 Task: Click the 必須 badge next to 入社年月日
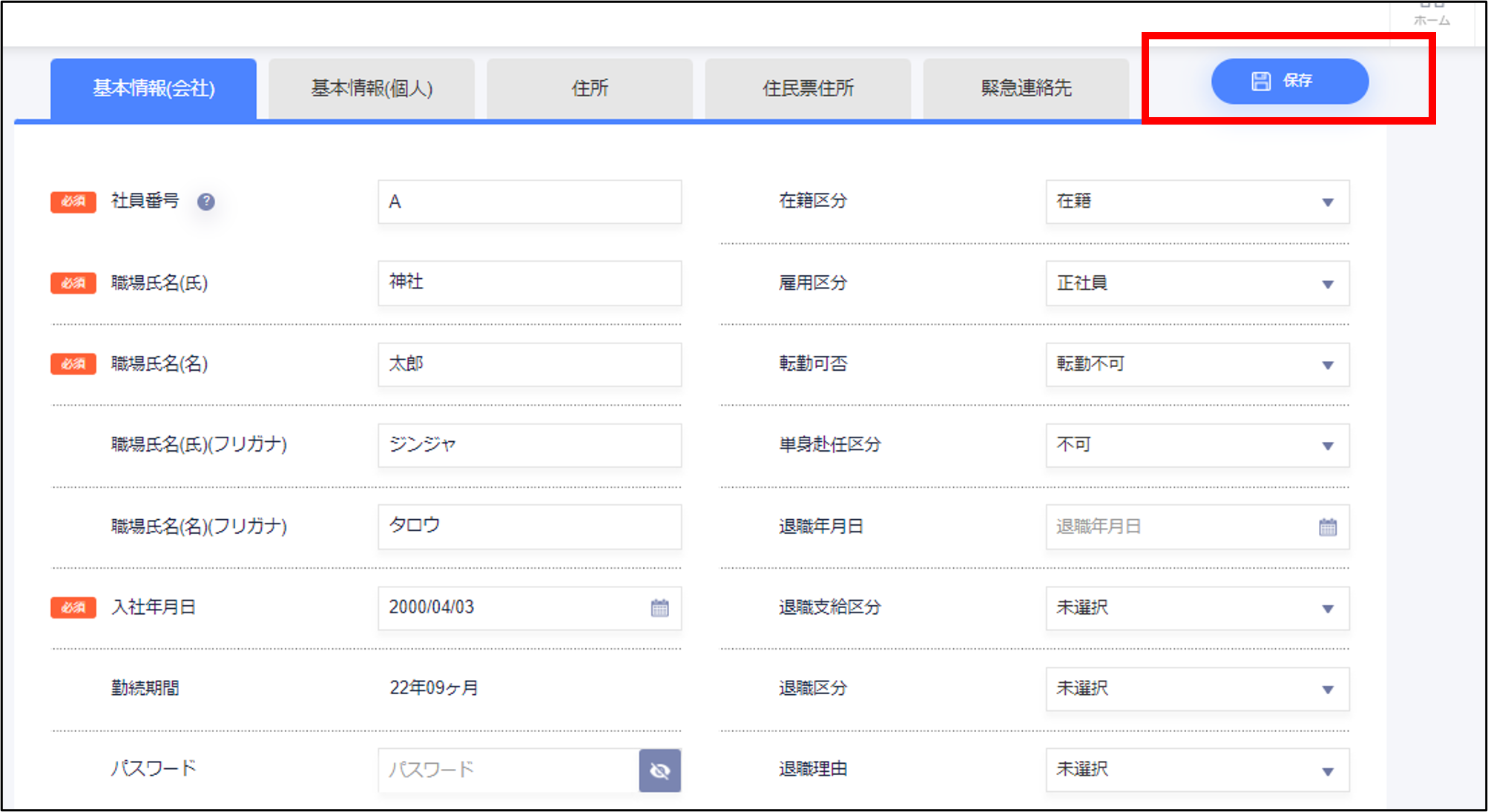pyautogui.click(x=73, y=608)
